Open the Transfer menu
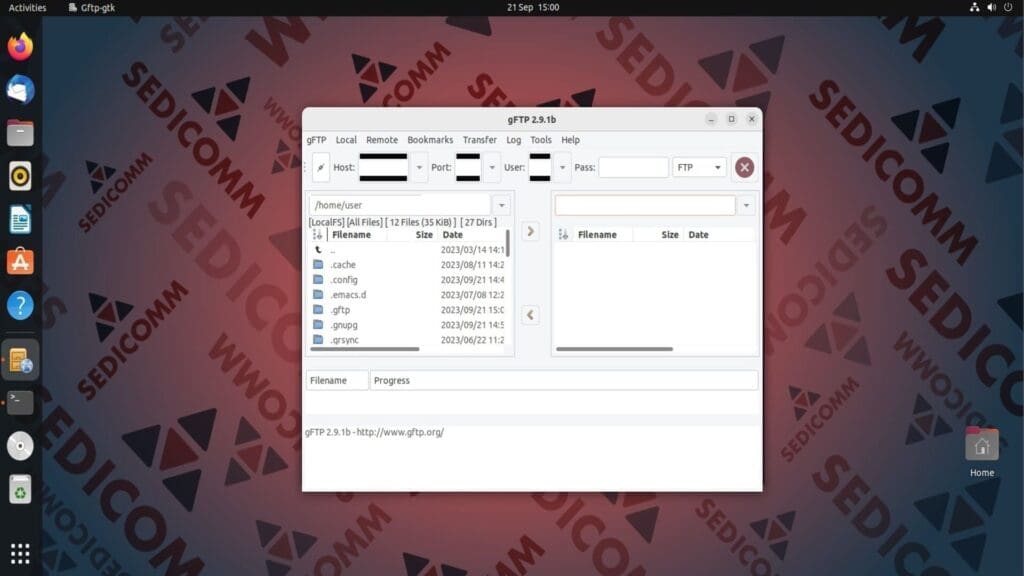This screenshot has height=576, width=1024. point(479,140)
